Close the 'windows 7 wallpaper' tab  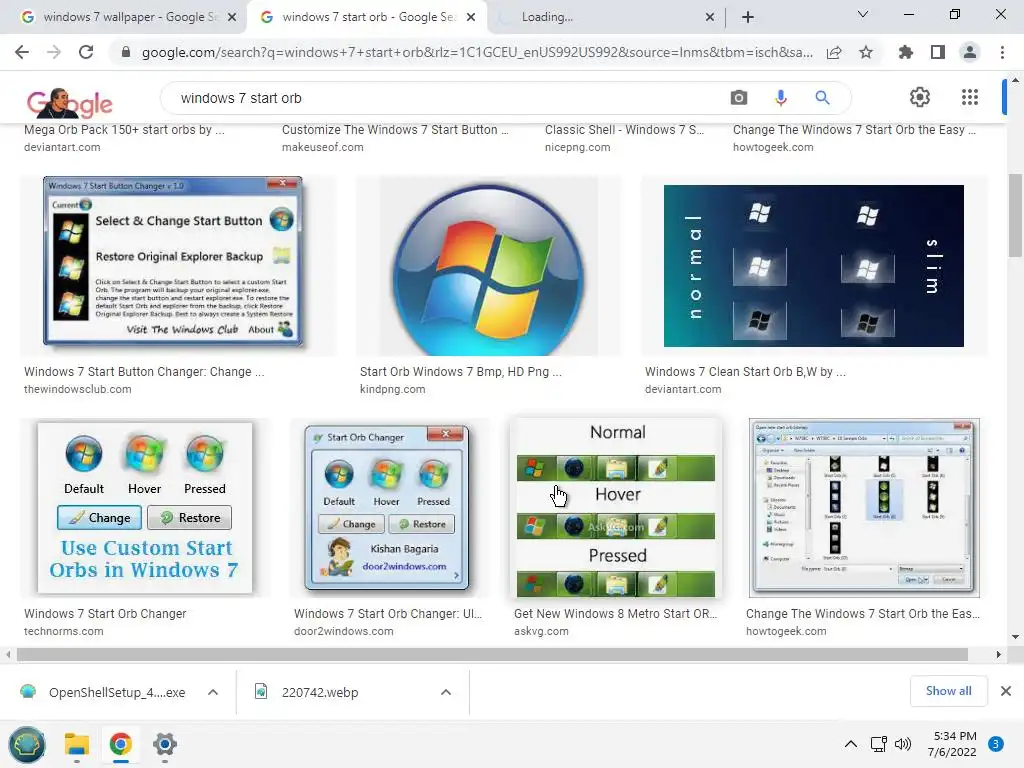pos(231,17)
